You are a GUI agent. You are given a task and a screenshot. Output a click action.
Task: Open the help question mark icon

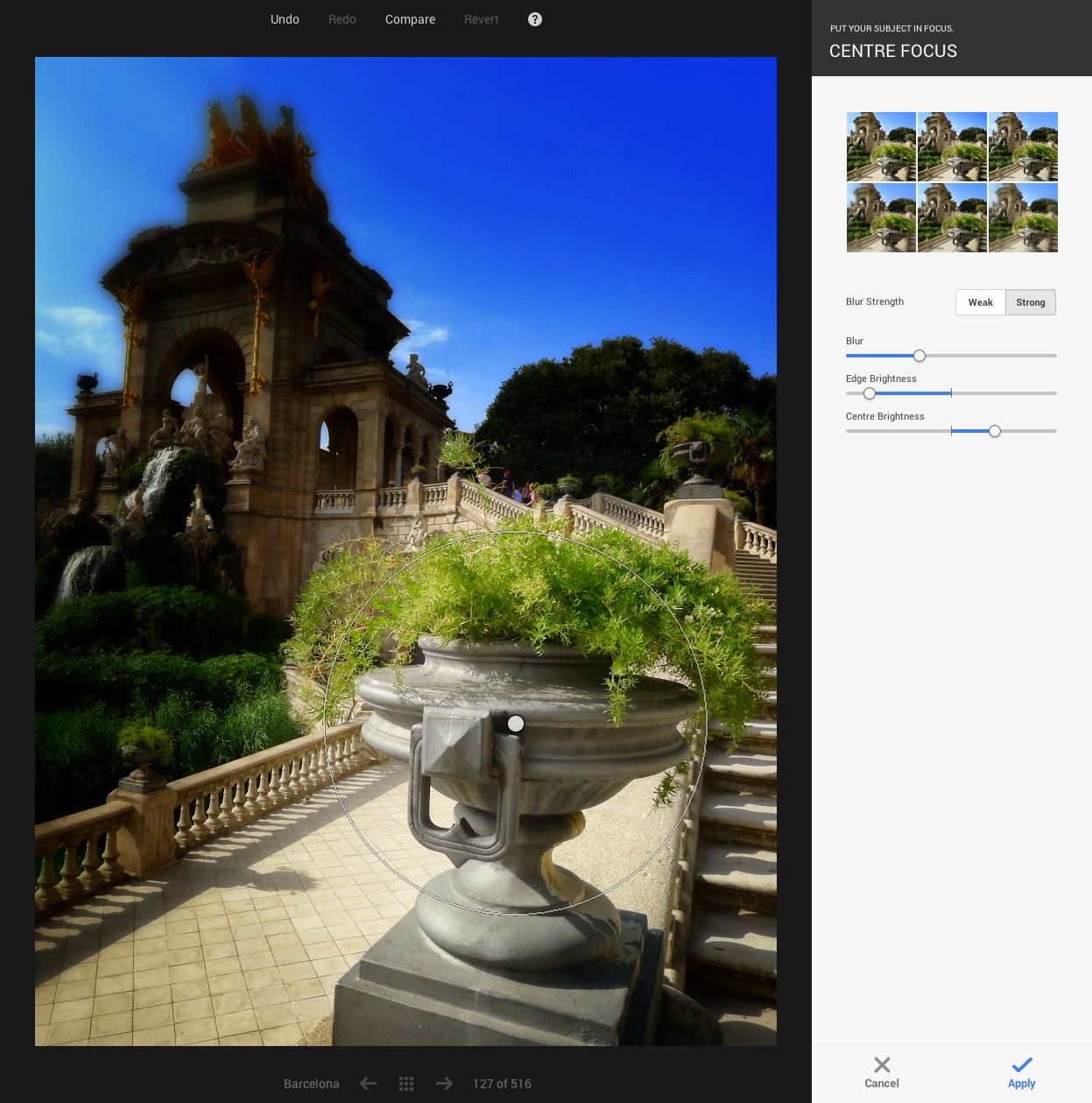pos(535,19)
